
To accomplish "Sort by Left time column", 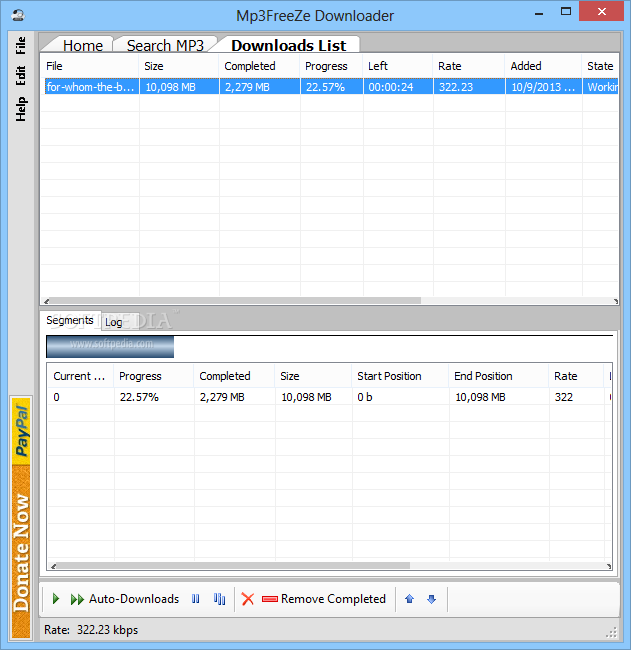I will point(398,66).
